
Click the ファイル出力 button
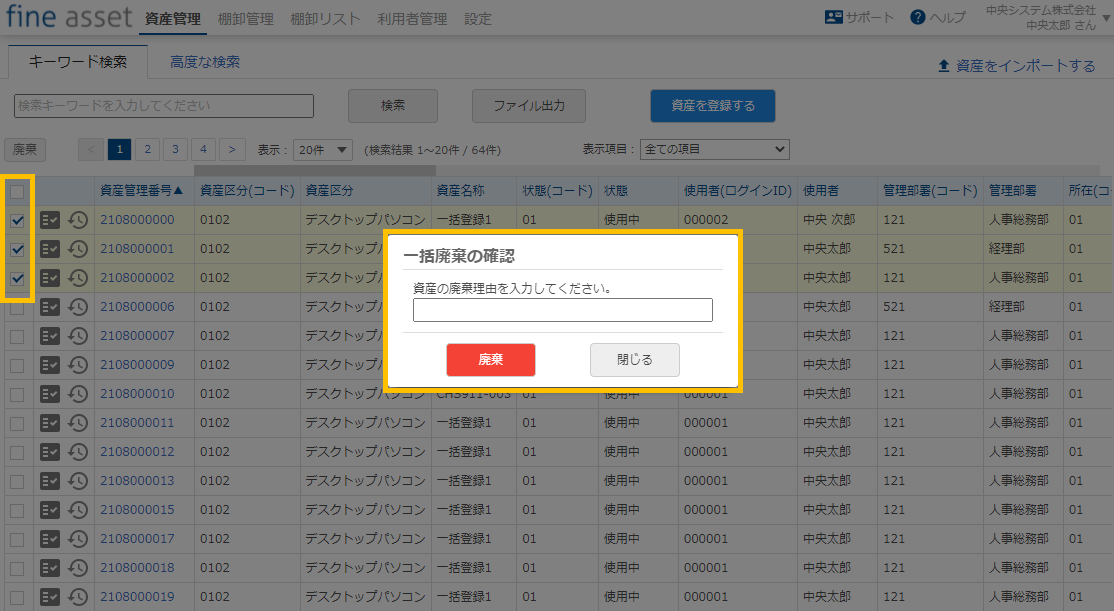529,106
